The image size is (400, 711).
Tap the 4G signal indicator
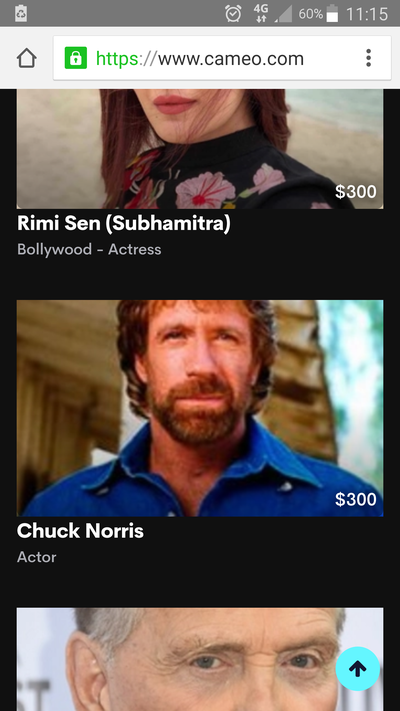(x=261, y=13)
